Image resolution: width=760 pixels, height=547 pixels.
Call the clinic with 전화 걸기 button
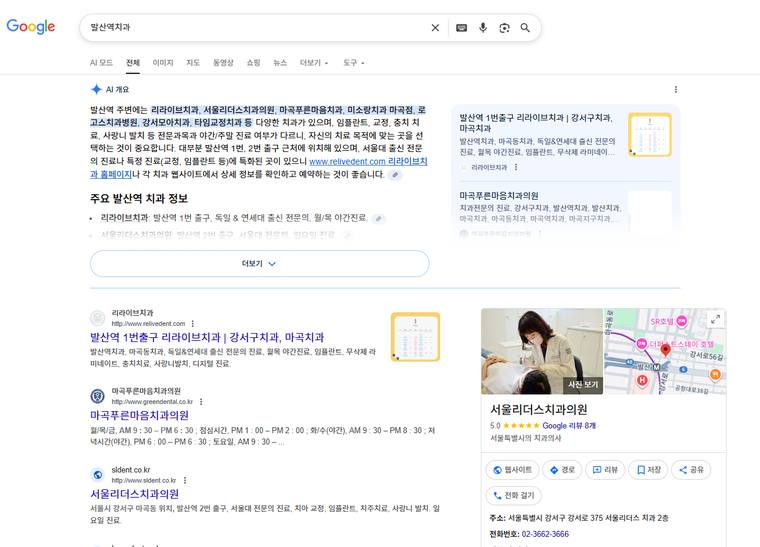[x=514, y=495]
